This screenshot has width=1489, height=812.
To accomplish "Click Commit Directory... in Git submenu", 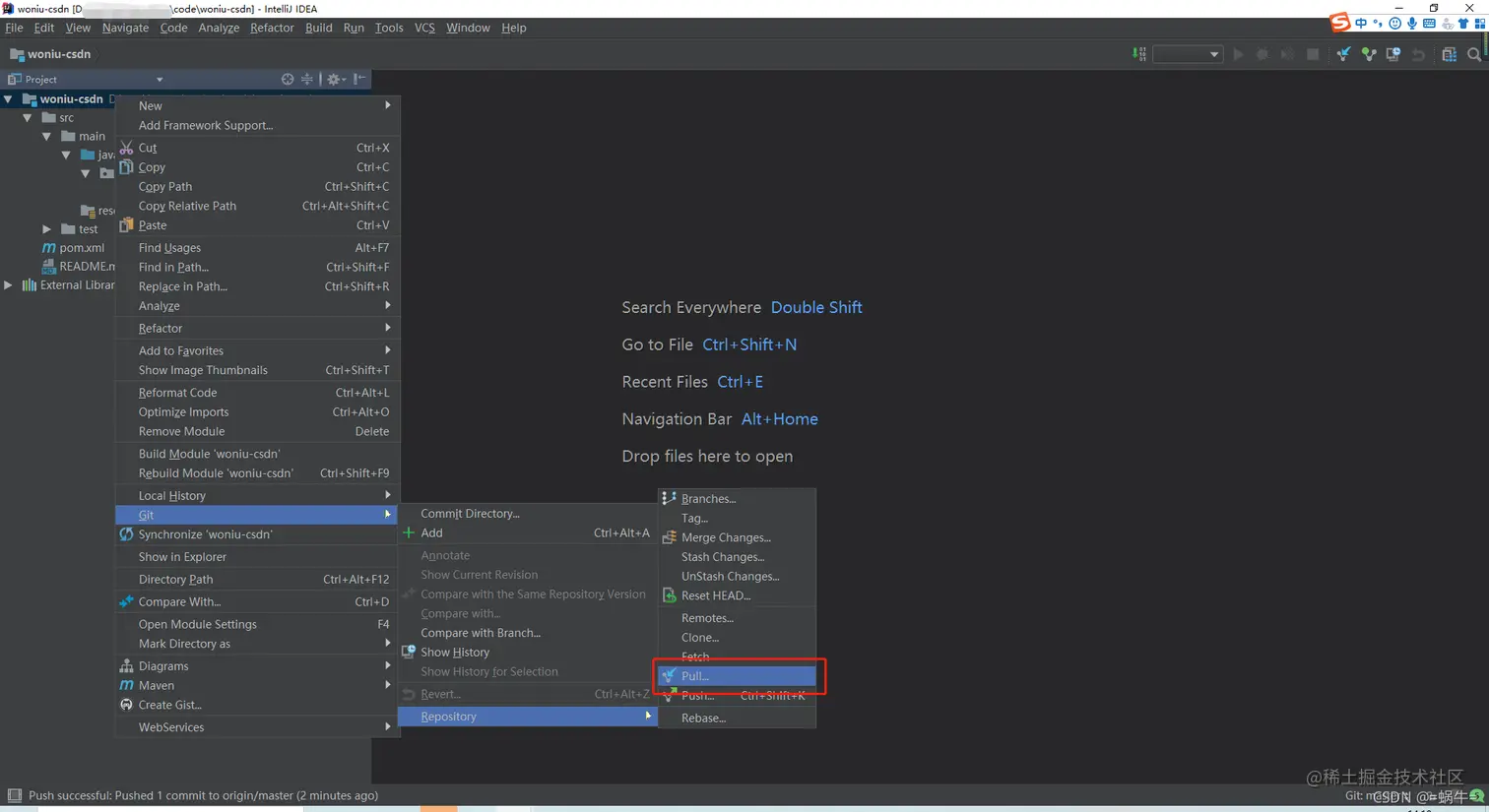I will (527, 514).
